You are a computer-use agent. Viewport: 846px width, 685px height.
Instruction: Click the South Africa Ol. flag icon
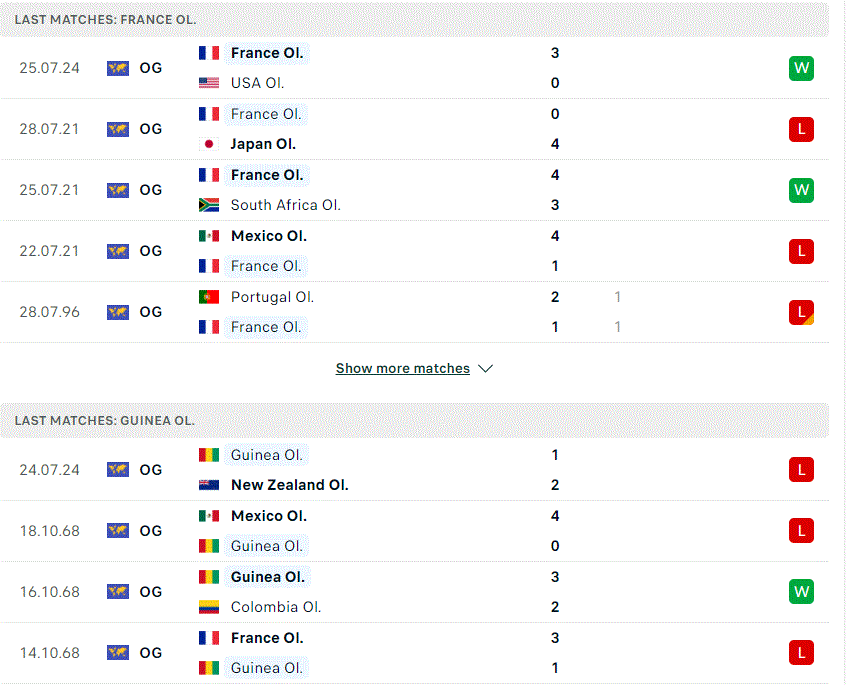(x=209, y=205)
